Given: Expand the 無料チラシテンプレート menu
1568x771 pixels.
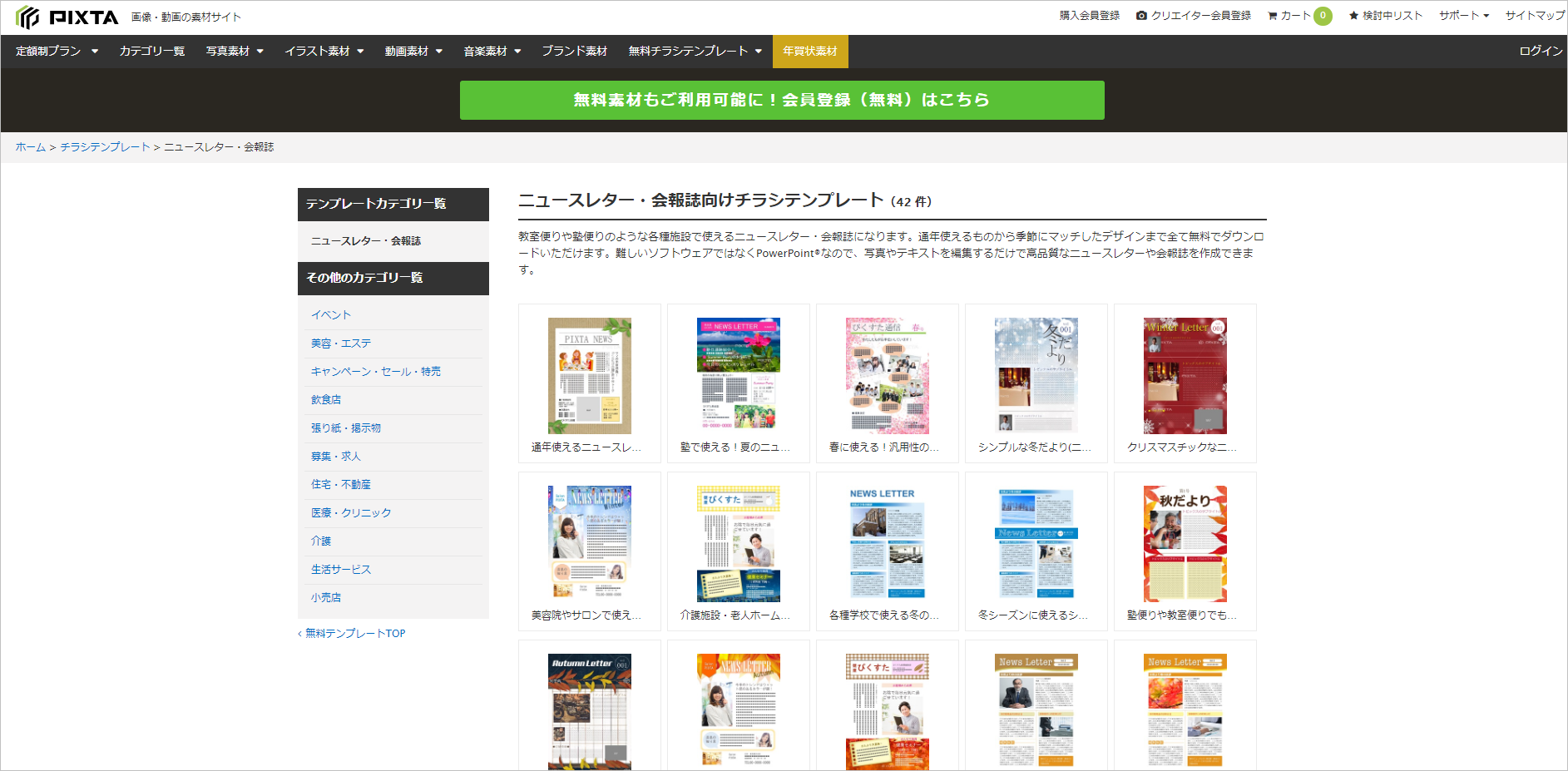Looking at the screenshot, I should pos(695,52).
